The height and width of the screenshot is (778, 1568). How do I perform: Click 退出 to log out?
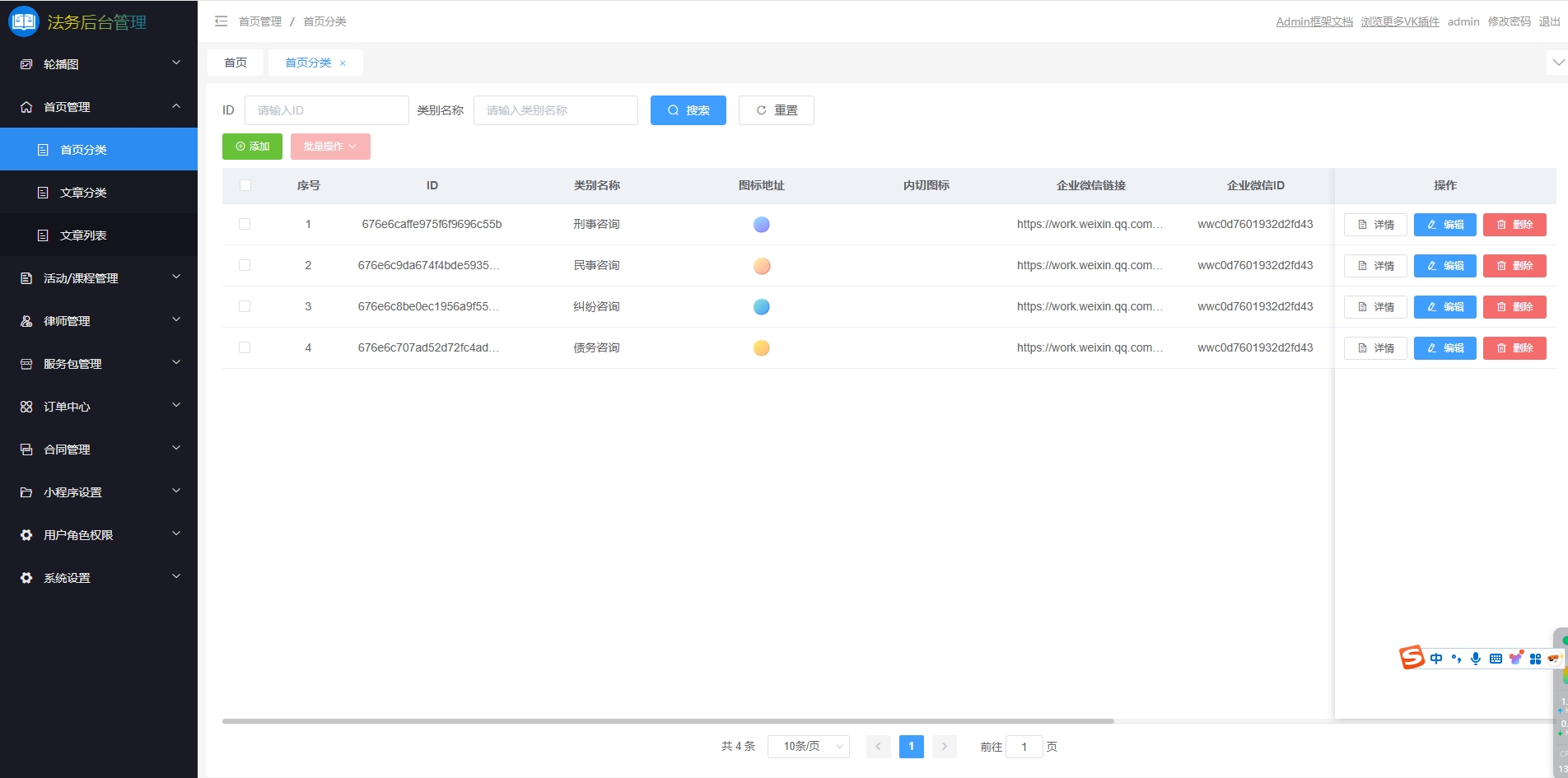1549,21
